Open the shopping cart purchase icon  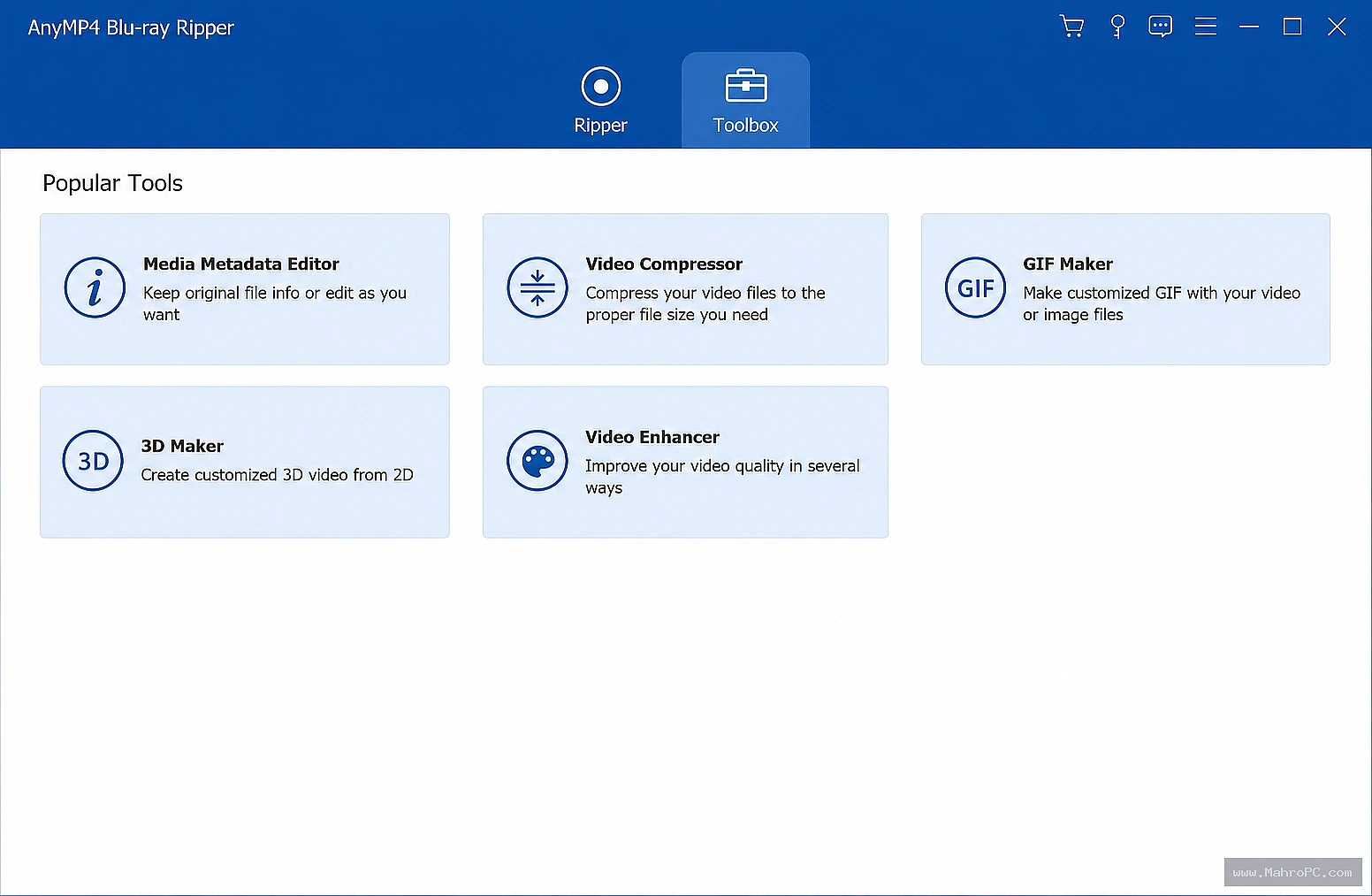[x=1071, y=27]
